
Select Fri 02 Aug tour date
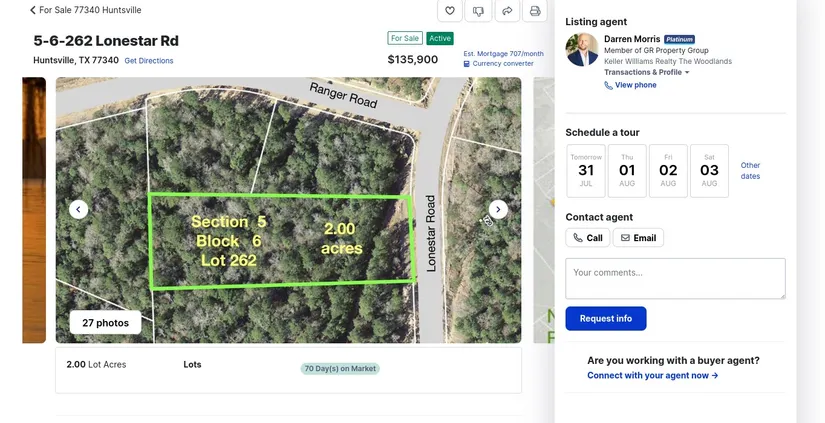[668, 170]
